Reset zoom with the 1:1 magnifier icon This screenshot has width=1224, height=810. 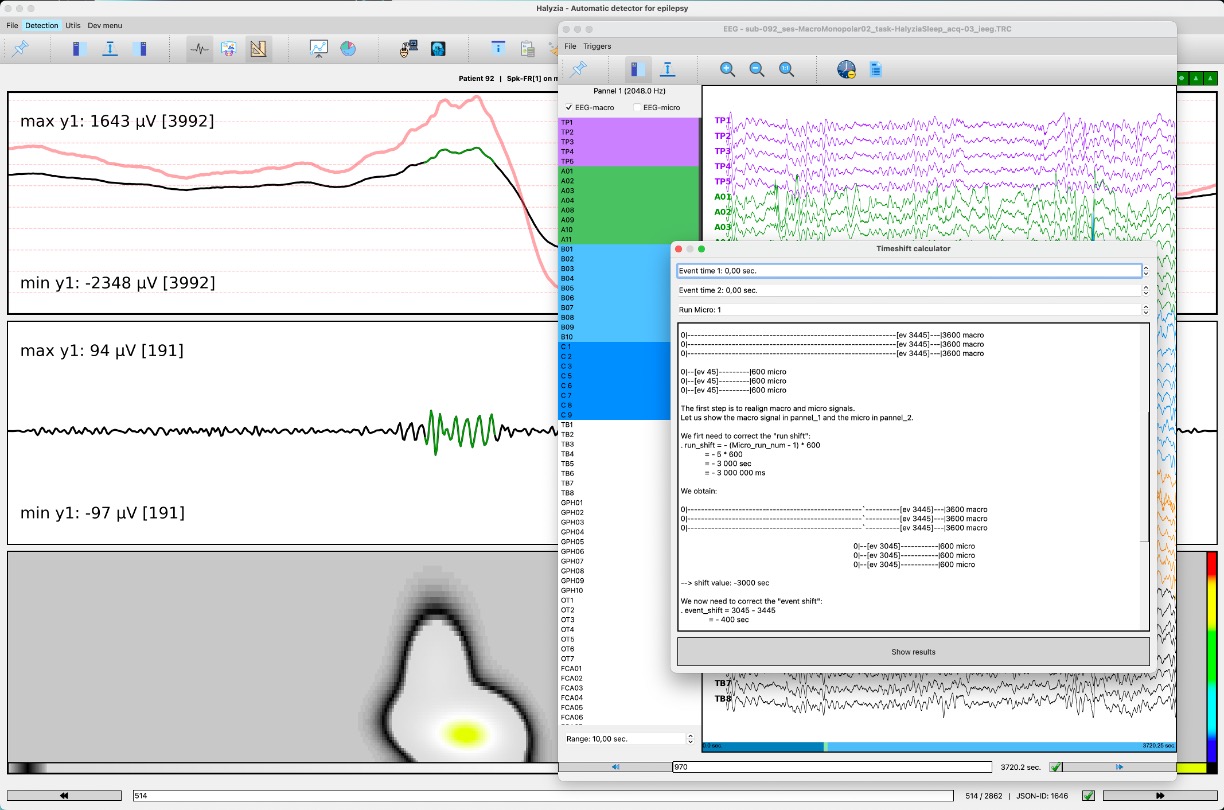(787, 69)
